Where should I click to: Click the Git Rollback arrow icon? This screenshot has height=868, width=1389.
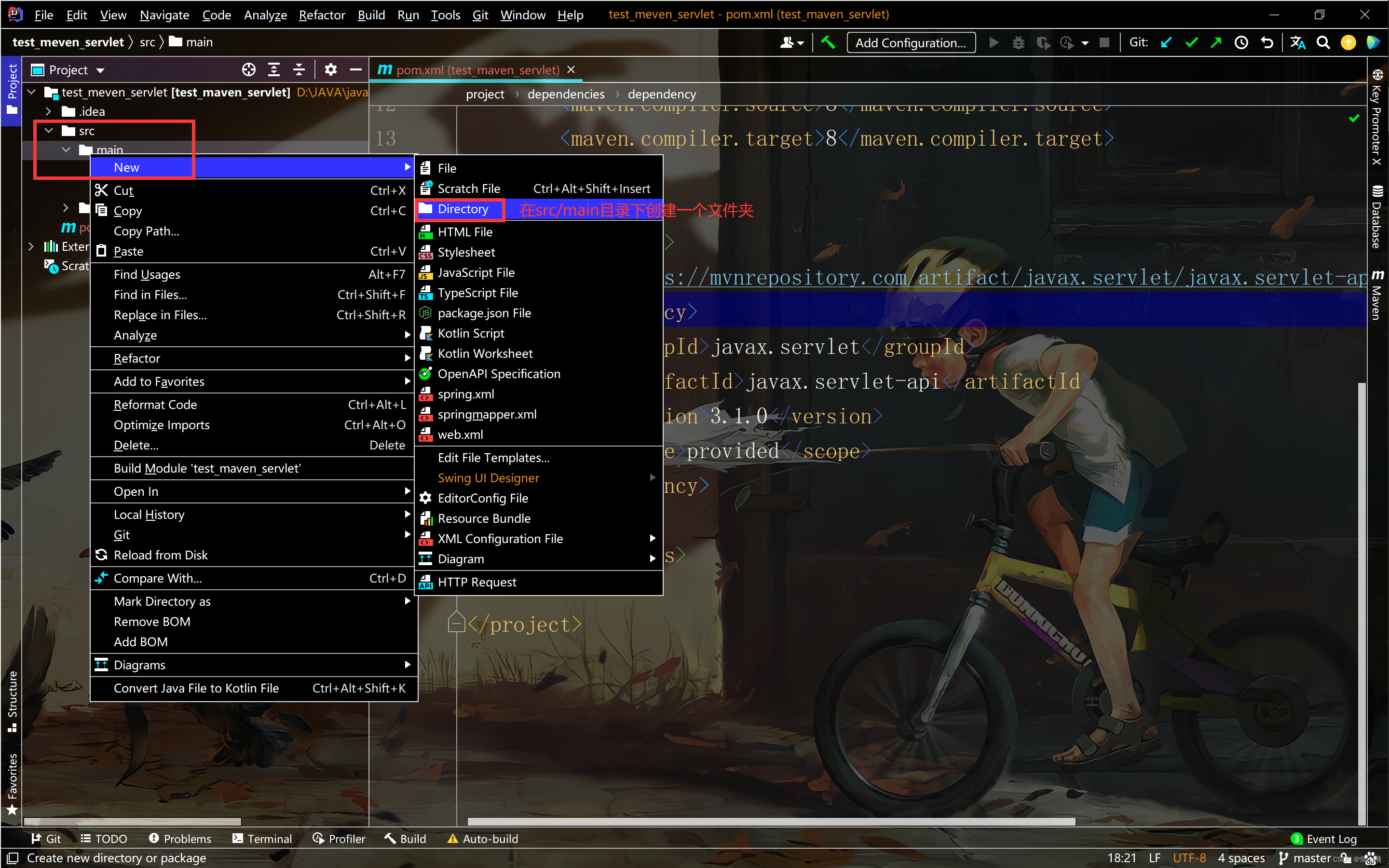tap(1267, 42)
